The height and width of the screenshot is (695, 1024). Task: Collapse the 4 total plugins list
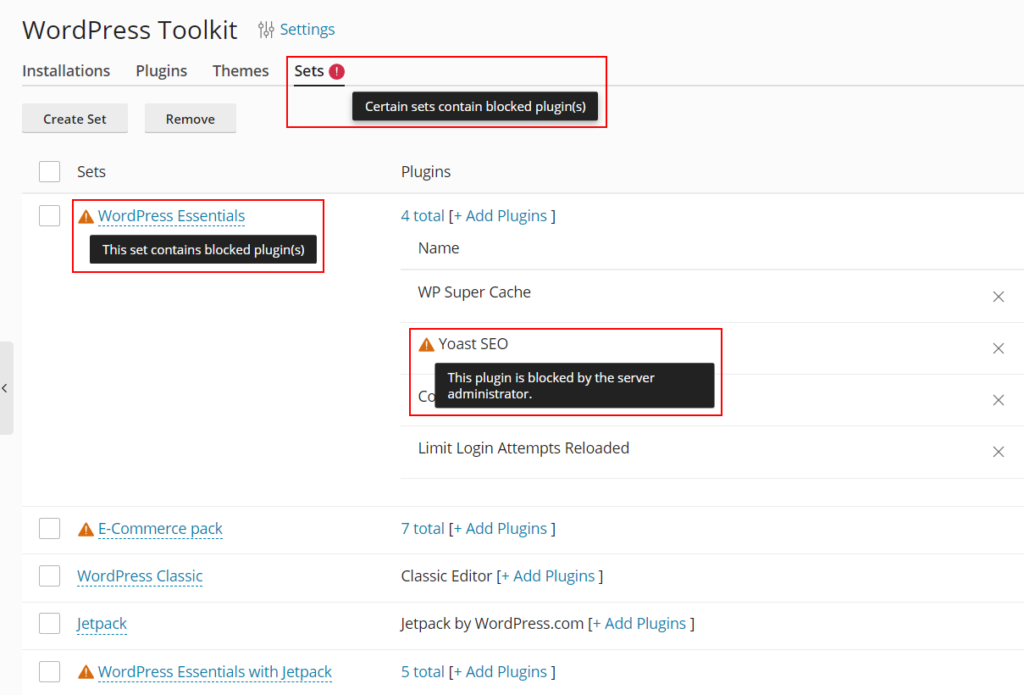point(423,216)
